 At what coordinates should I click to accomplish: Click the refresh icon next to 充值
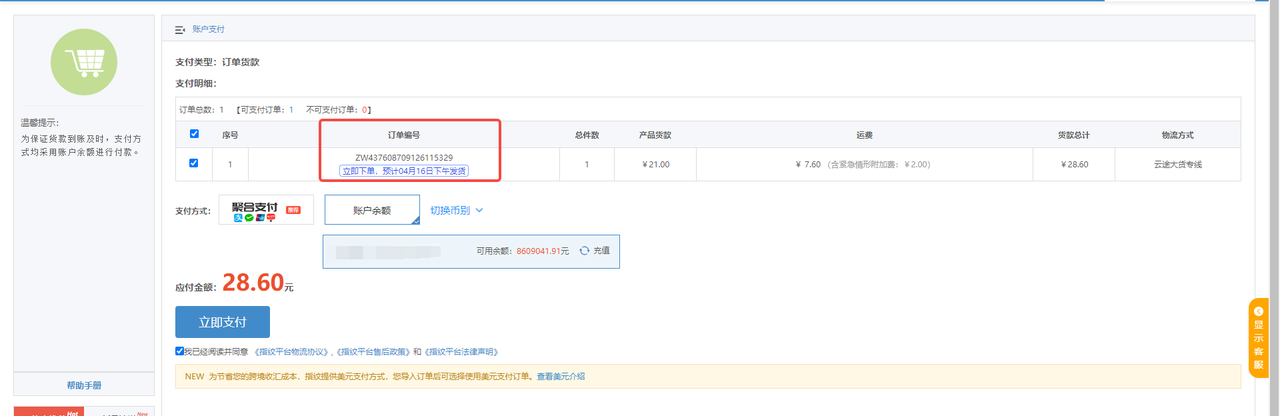pos(584,251)
